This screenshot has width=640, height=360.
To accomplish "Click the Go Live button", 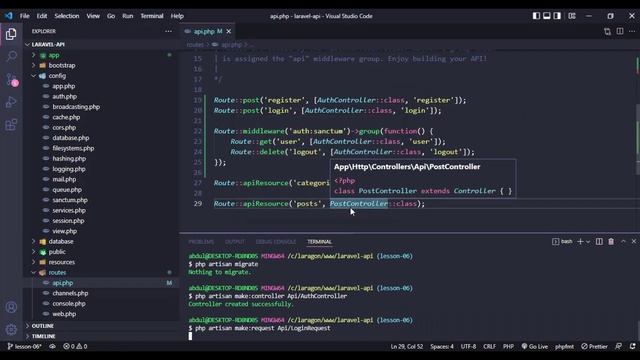I will 535,347.
